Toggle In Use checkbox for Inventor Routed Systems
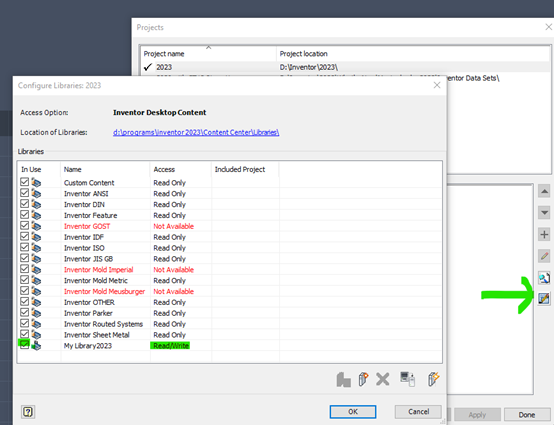 (x=24, y=323)
